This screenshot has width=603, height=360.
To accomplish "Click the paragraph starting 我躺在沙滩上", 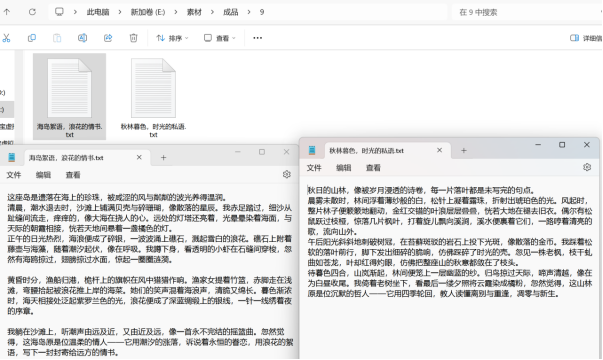I will [150, 342].
